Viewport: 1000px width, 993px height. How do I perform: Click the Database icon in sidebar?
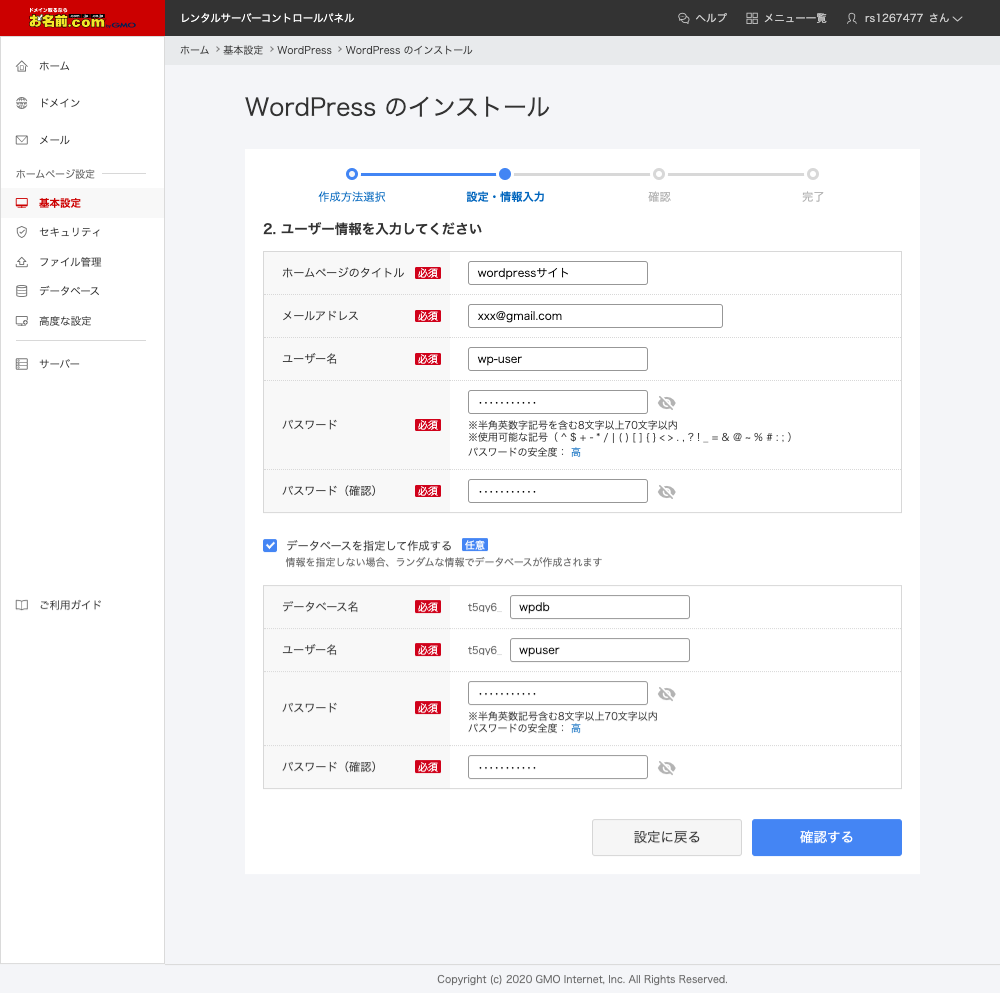pyautogui.click(x=22, y=291)
